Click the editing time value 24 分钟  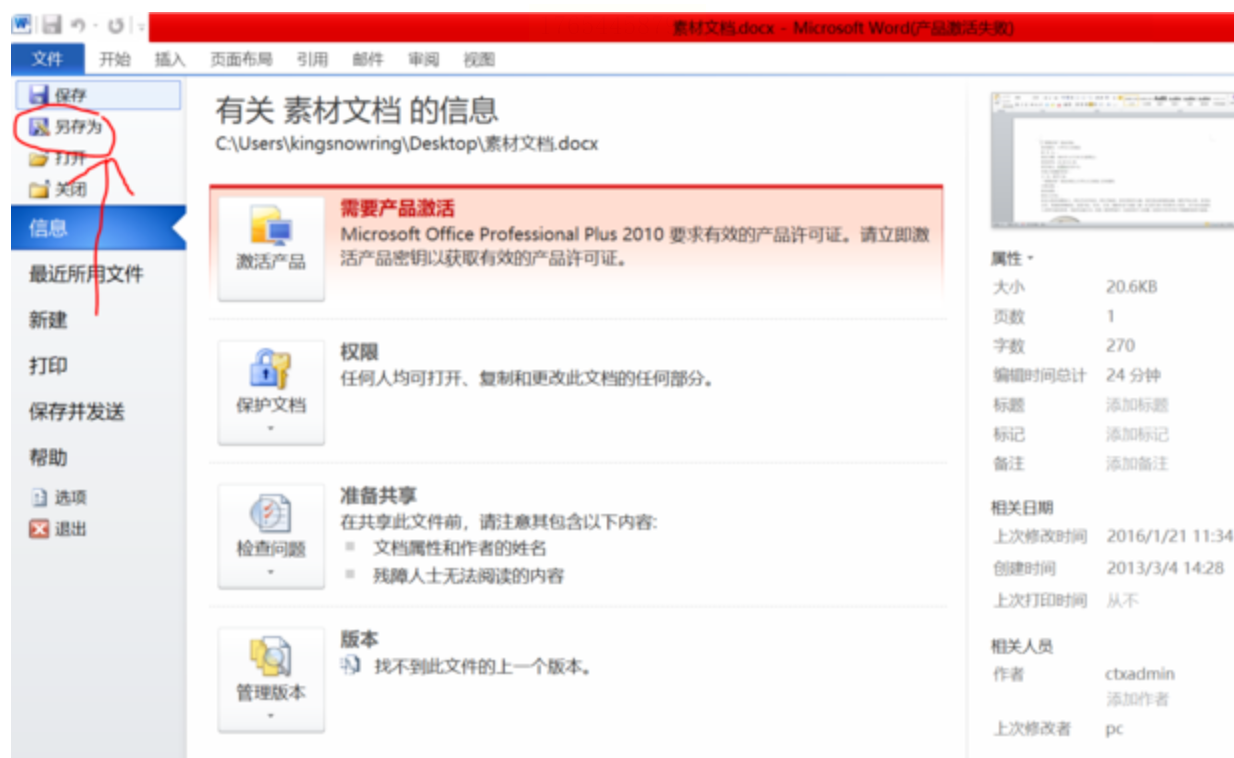(x=1133, y=375)
